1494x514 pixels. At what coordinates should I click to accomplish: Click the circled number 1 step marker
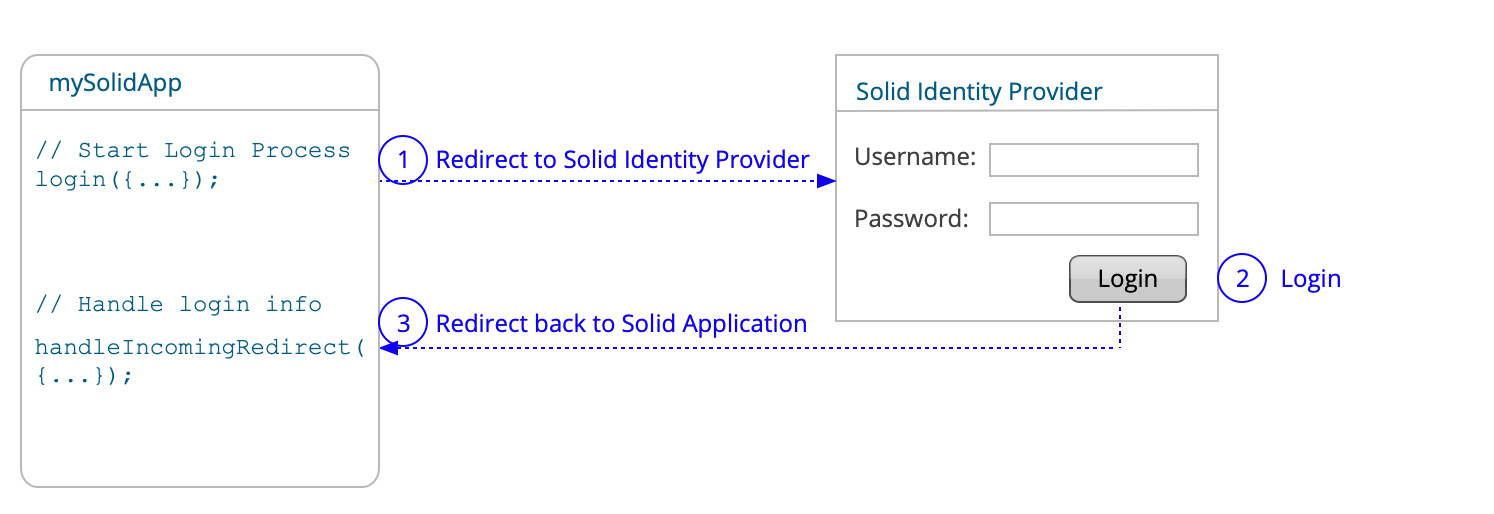pos(403,160)
